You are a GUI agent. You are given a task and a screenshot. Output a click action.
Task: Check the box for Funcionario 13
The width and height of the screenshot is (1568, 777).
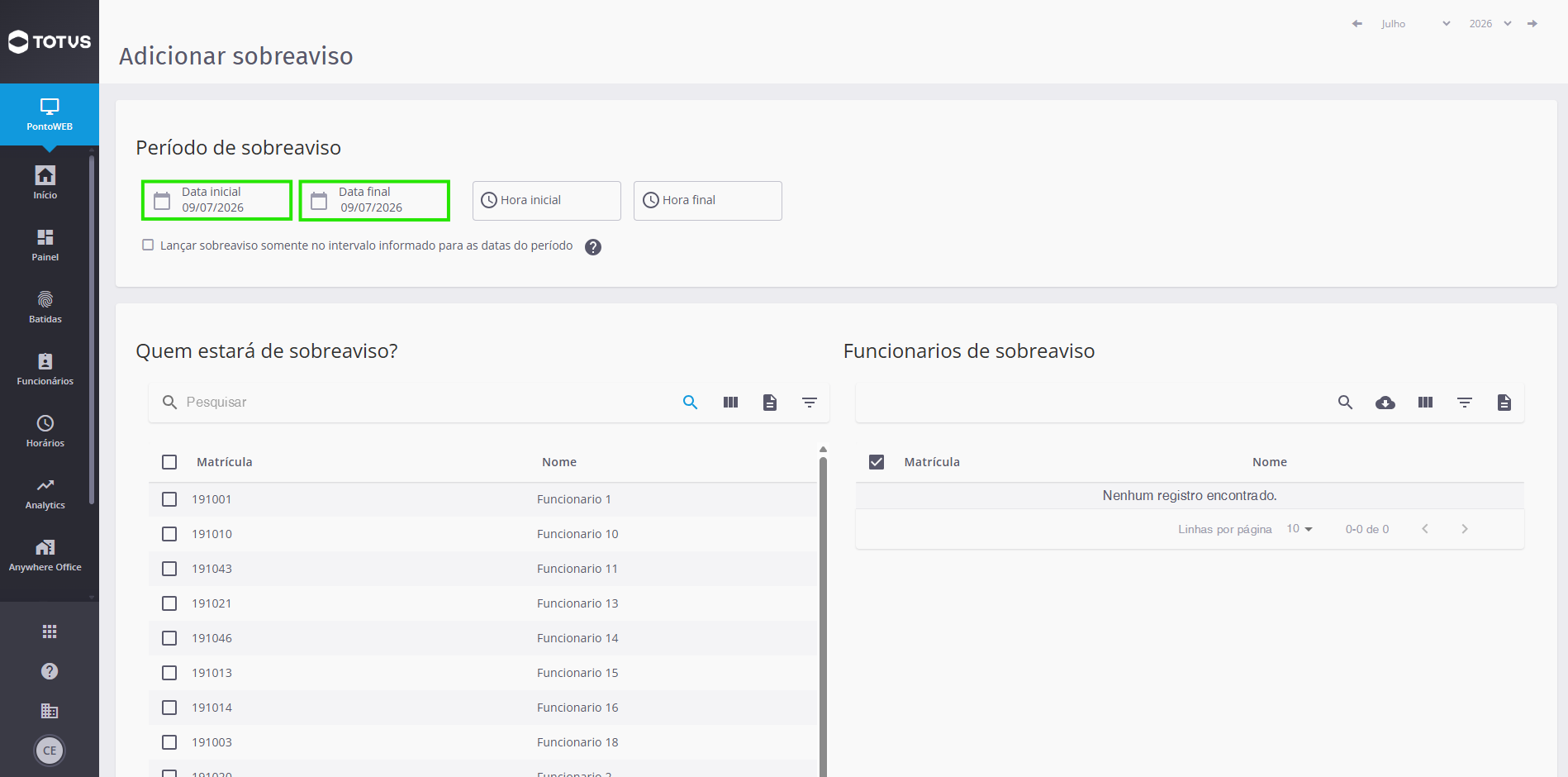pyautogui.click(x=169, y=603)
